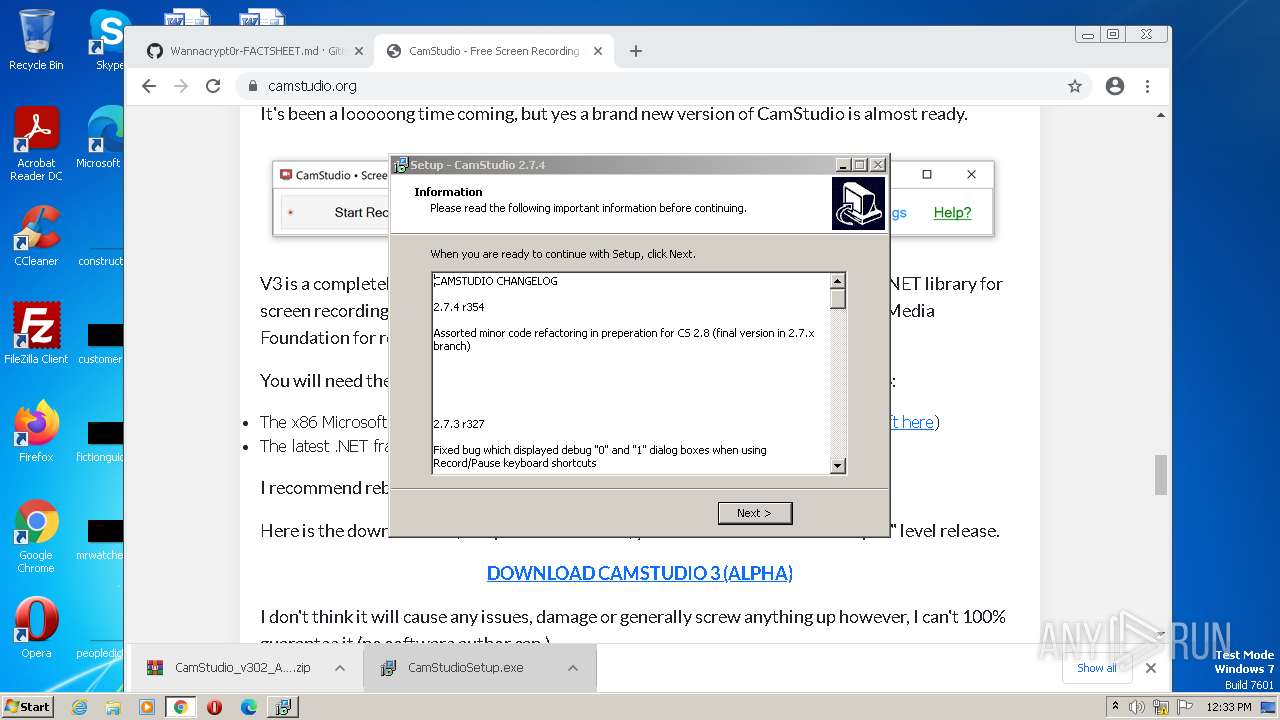Open Chrome's three-dot menu
1280x720 pixels.
[1147, 86]
